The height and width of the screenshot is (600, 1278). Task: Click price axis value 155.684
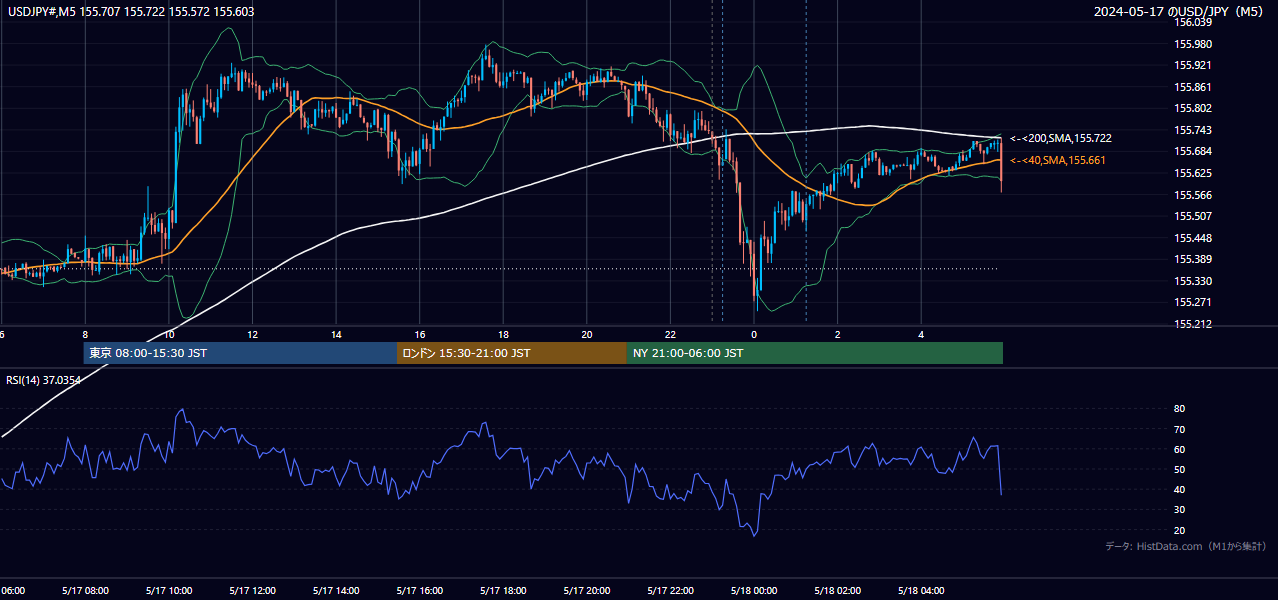[x=1193, y=151]
